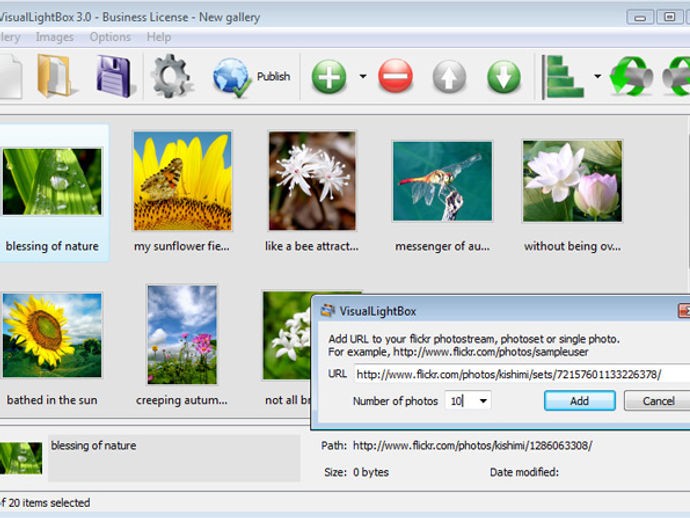Click the flickr URL input field
This screenshot has width=690, height=518.
coord(521,375)
